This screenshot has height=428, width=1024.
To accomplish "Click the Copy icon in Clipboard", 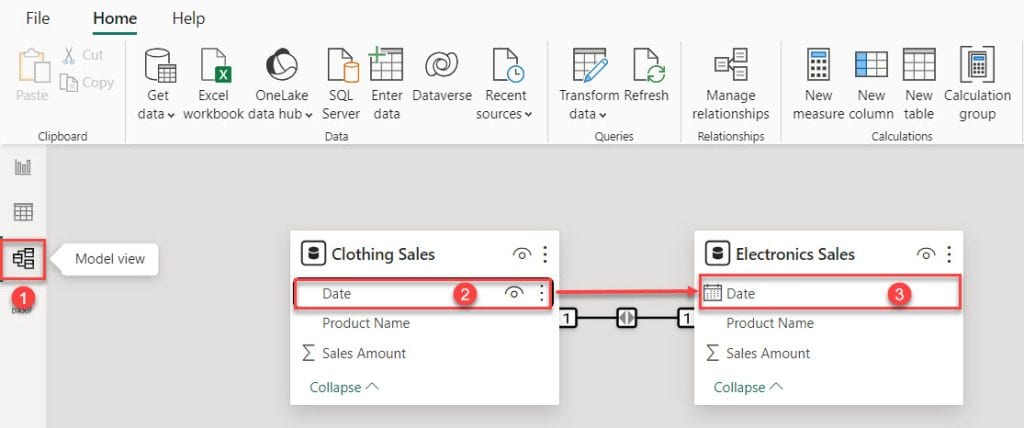I will pyautogui.click(x=69, y=83).
